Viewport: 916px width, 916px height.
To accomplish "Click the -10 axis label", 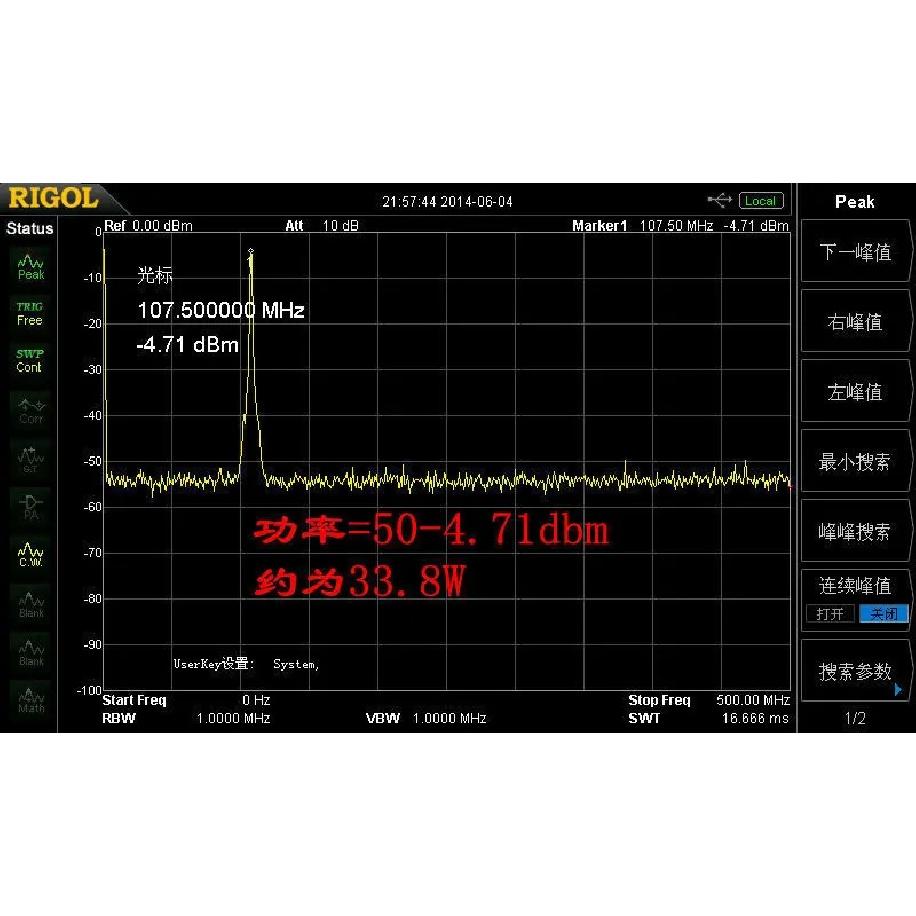I will coord(93,277).
